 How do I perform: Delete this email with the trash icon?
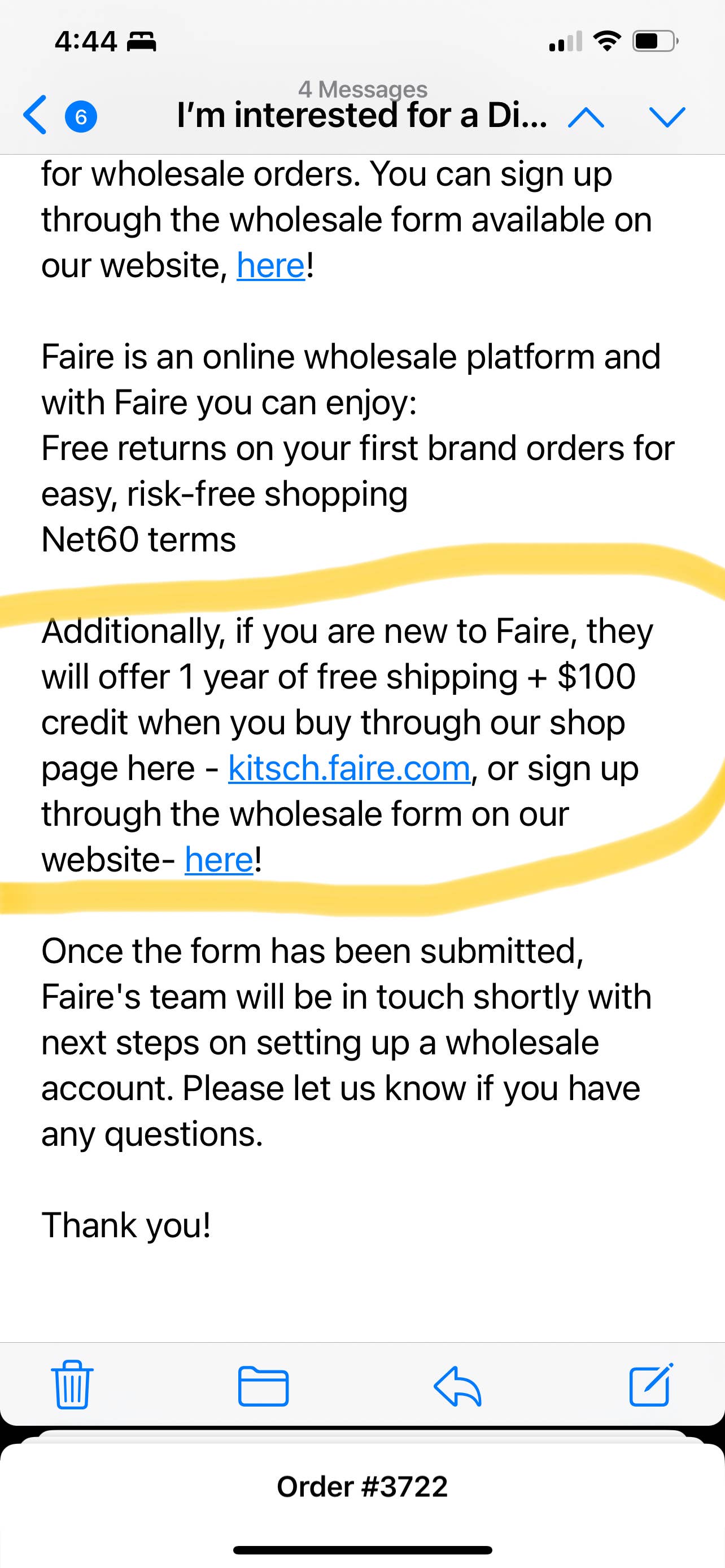72,1385
